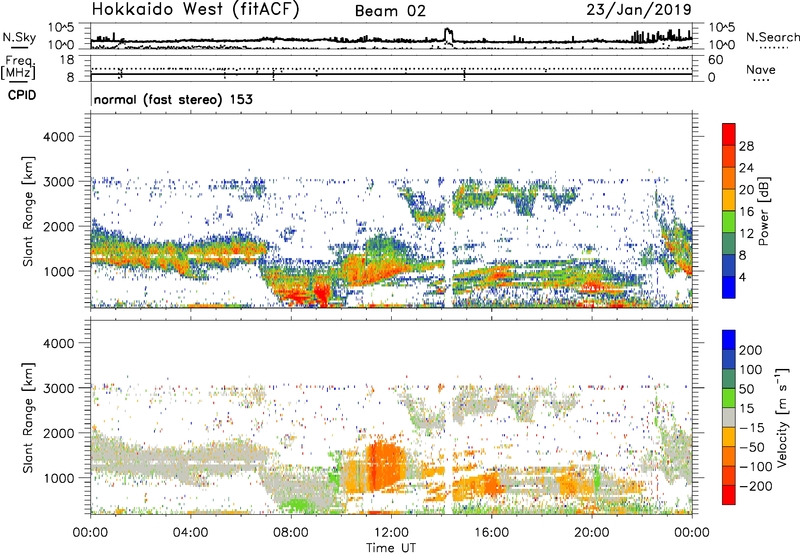Image resolution: width=800 pixels, height=554 pixels.
Task: Click the '16:00' time axis tick
Action: pos(491,533)
